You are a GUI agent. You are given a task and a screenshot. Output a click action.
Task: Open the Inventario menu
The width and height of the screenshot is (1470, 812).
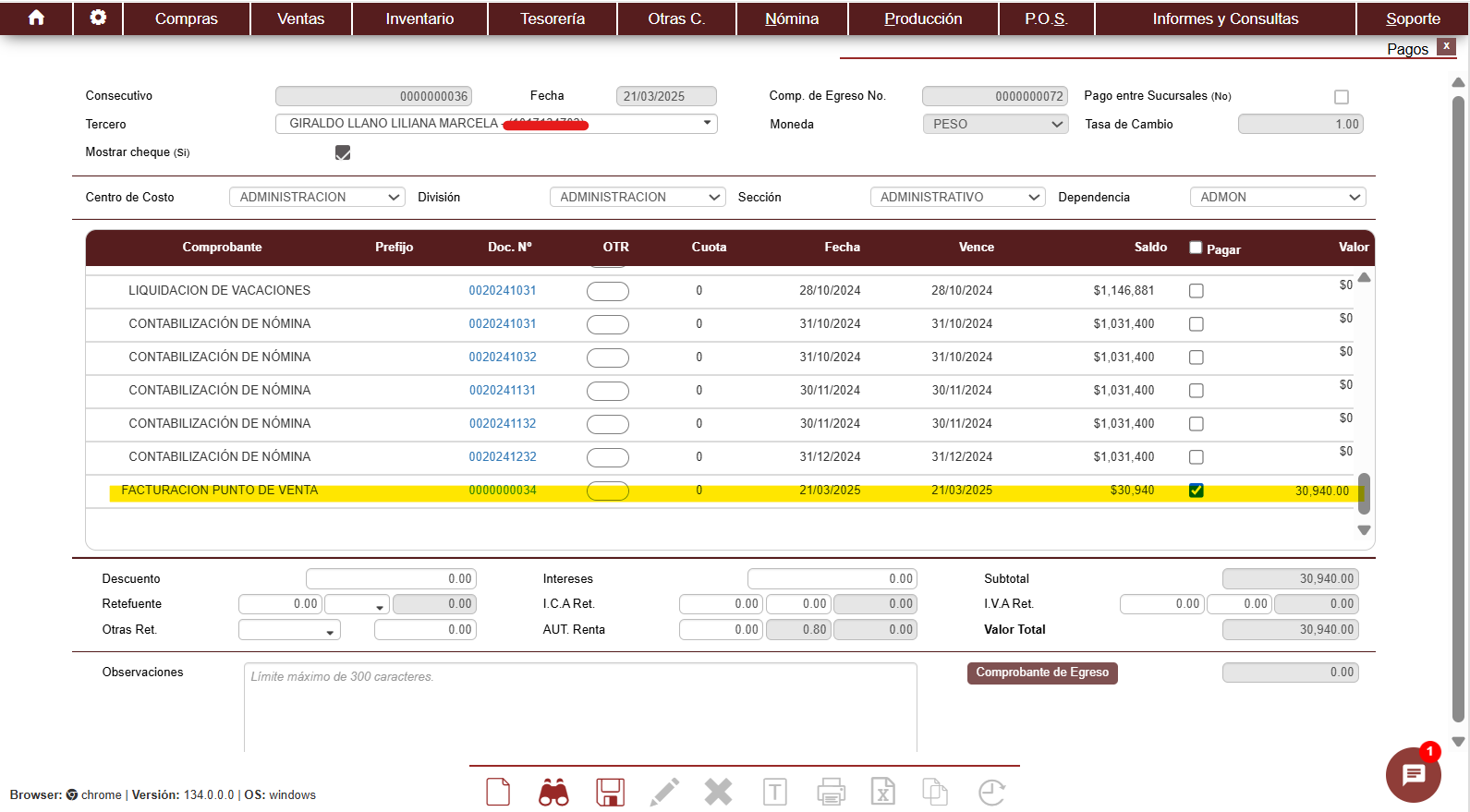(419, 18)
